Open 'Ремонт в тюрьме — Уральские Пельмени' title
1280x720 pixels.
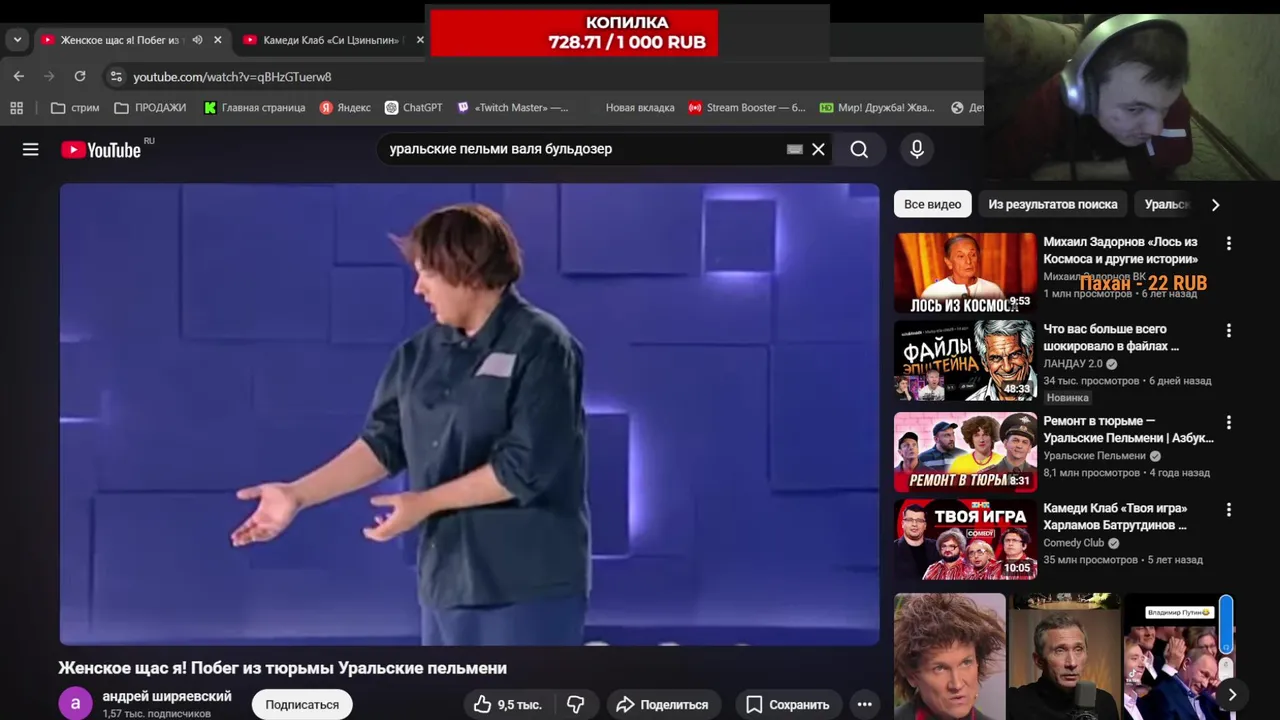tap(1128, 429)
